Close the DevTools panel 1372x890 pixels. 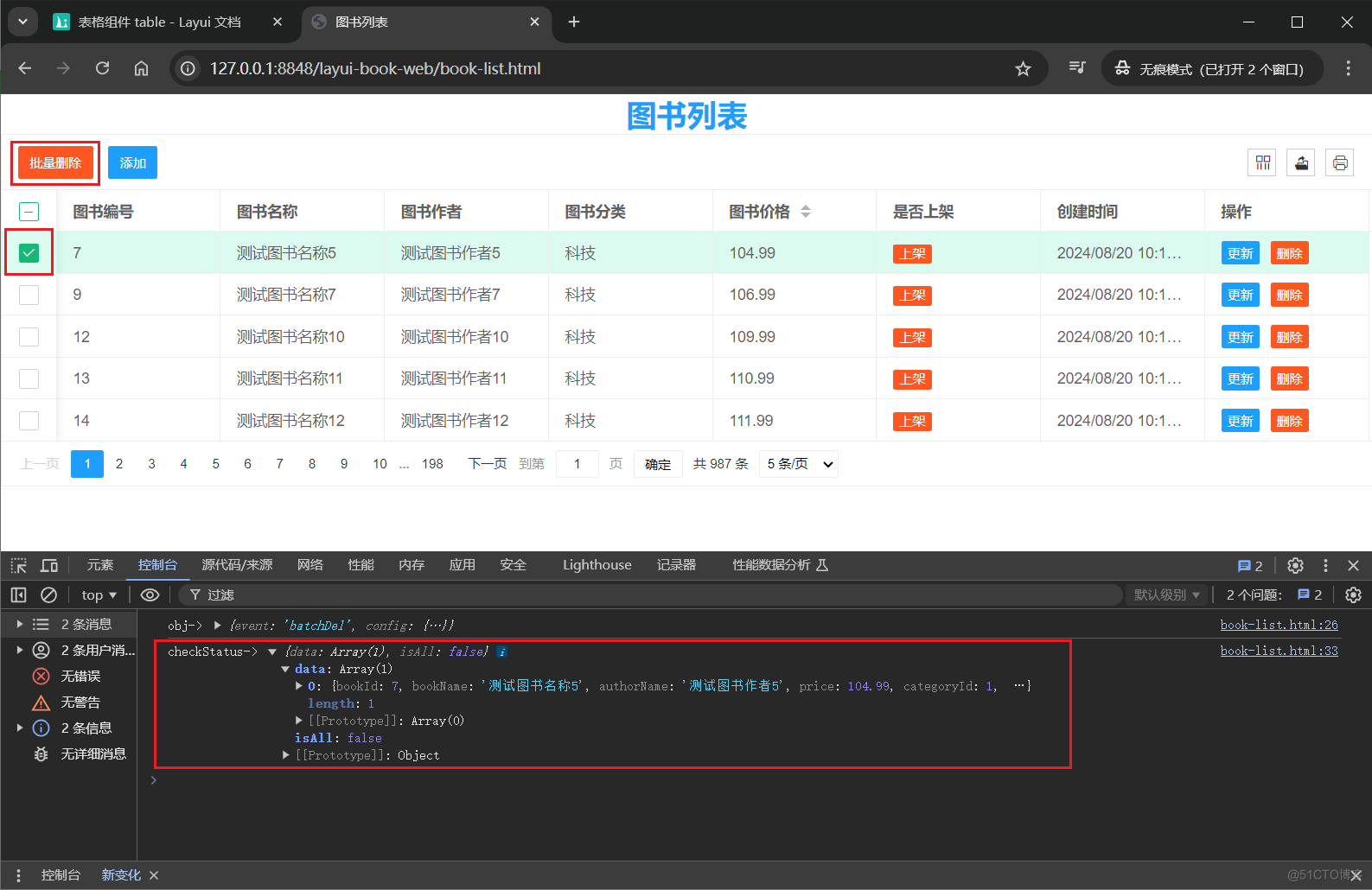point(1353,565)
